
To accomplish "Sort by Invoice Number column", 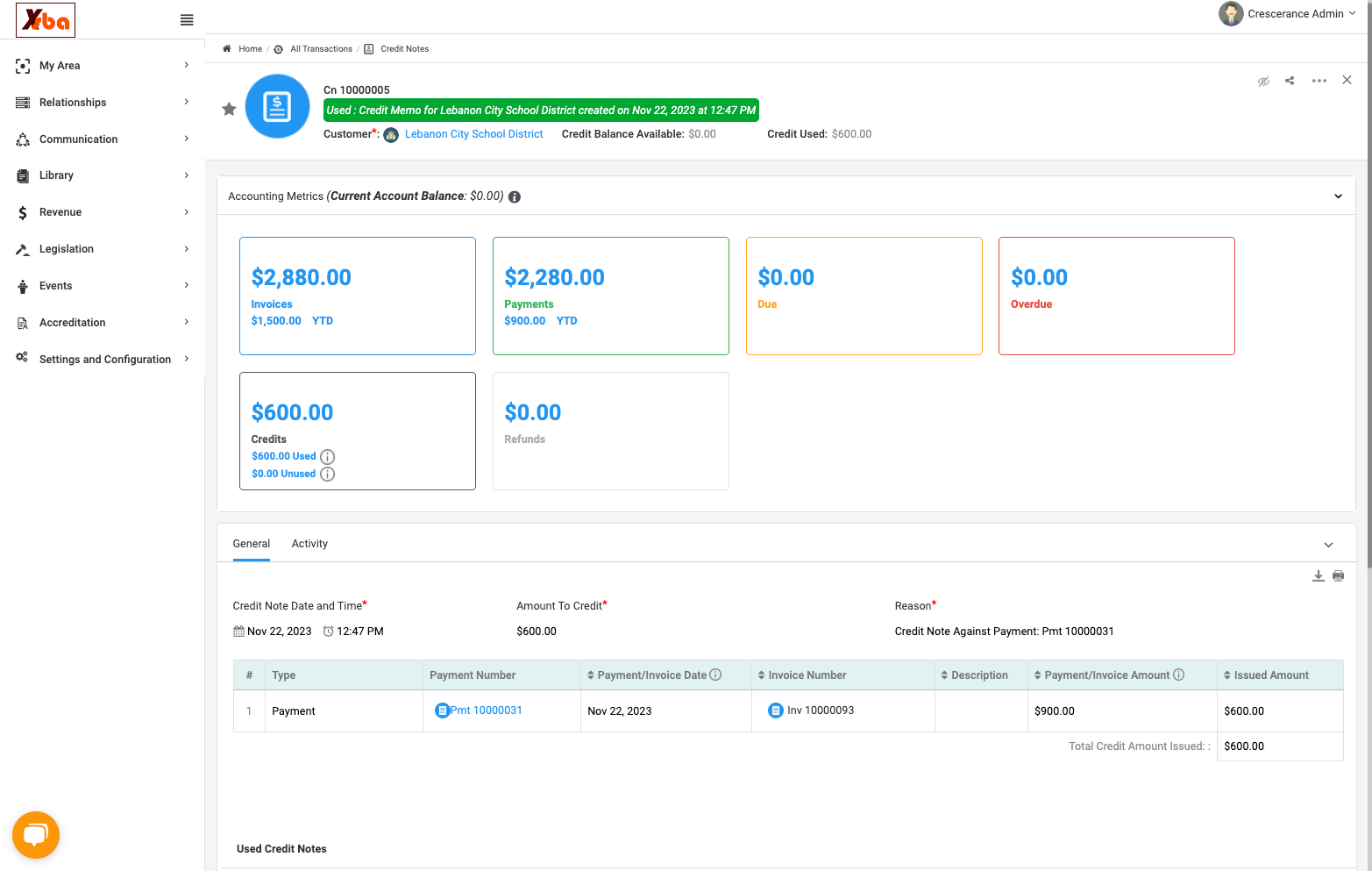I will click(802, 675).
